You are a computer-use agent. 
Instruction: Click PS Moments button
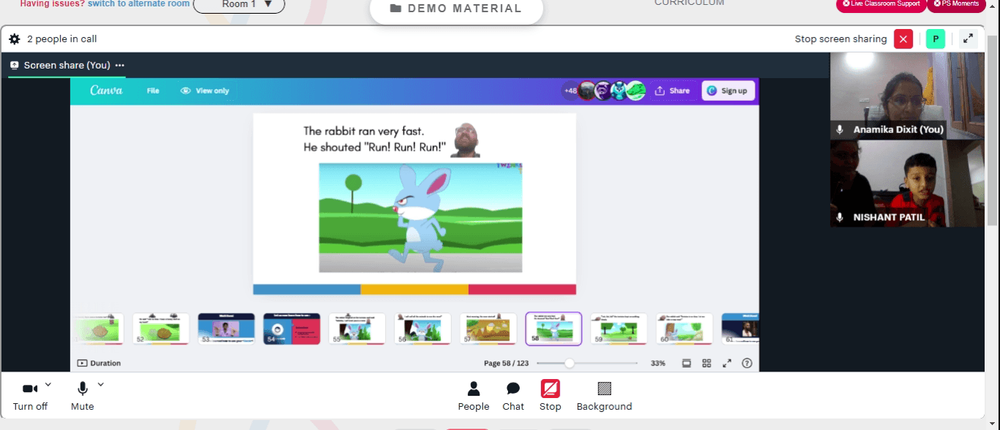click(x=955, y=4)
